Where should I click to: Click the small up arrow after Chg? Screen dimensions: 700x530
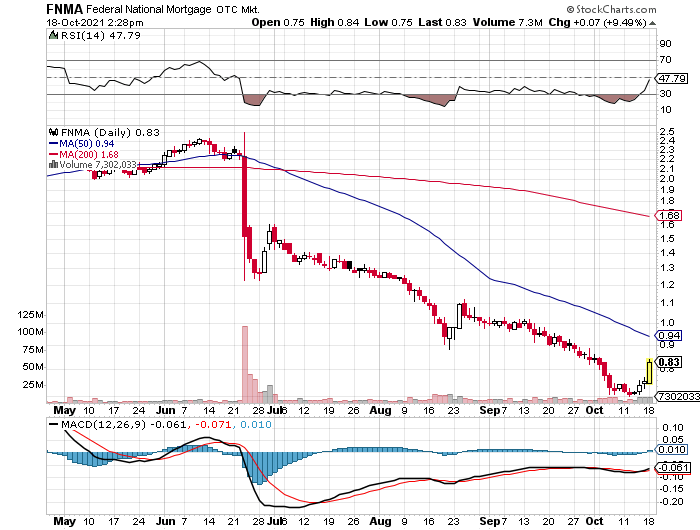tap(652, 23)
